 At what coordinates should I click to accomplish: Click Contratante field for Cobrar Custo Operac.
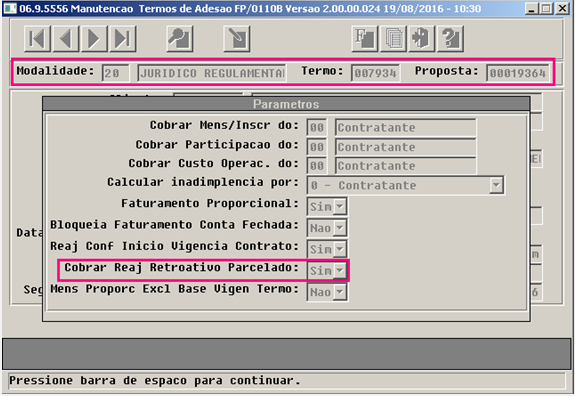pos(406,166)
